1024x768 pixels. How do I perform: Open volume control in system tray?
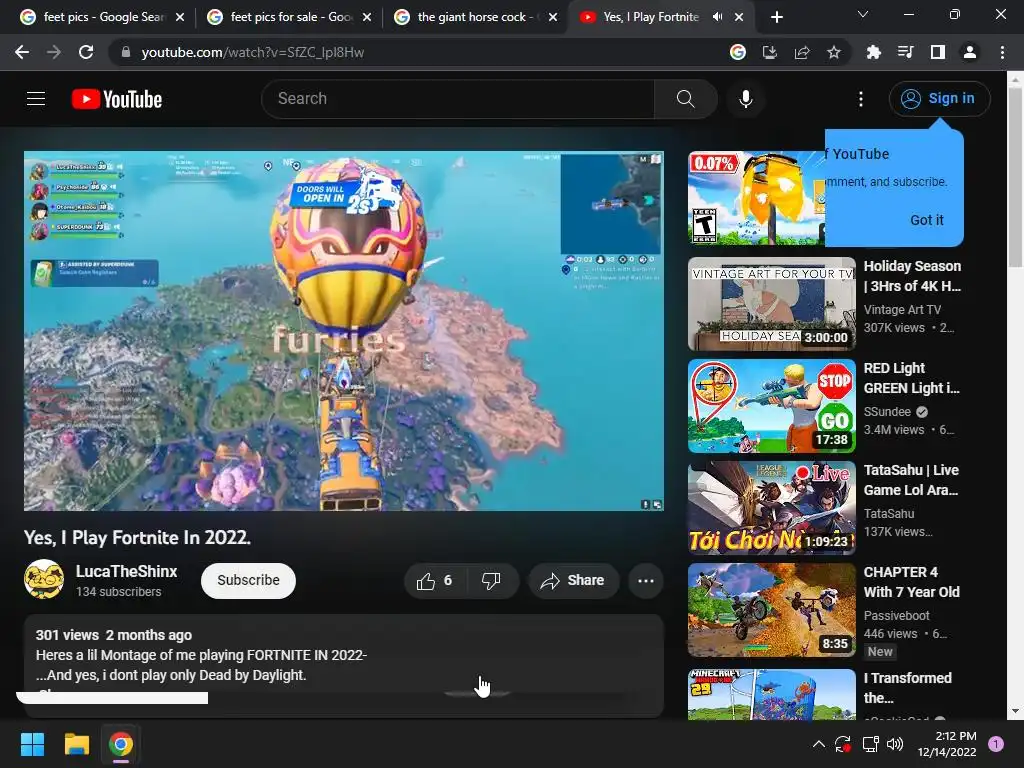895,744
